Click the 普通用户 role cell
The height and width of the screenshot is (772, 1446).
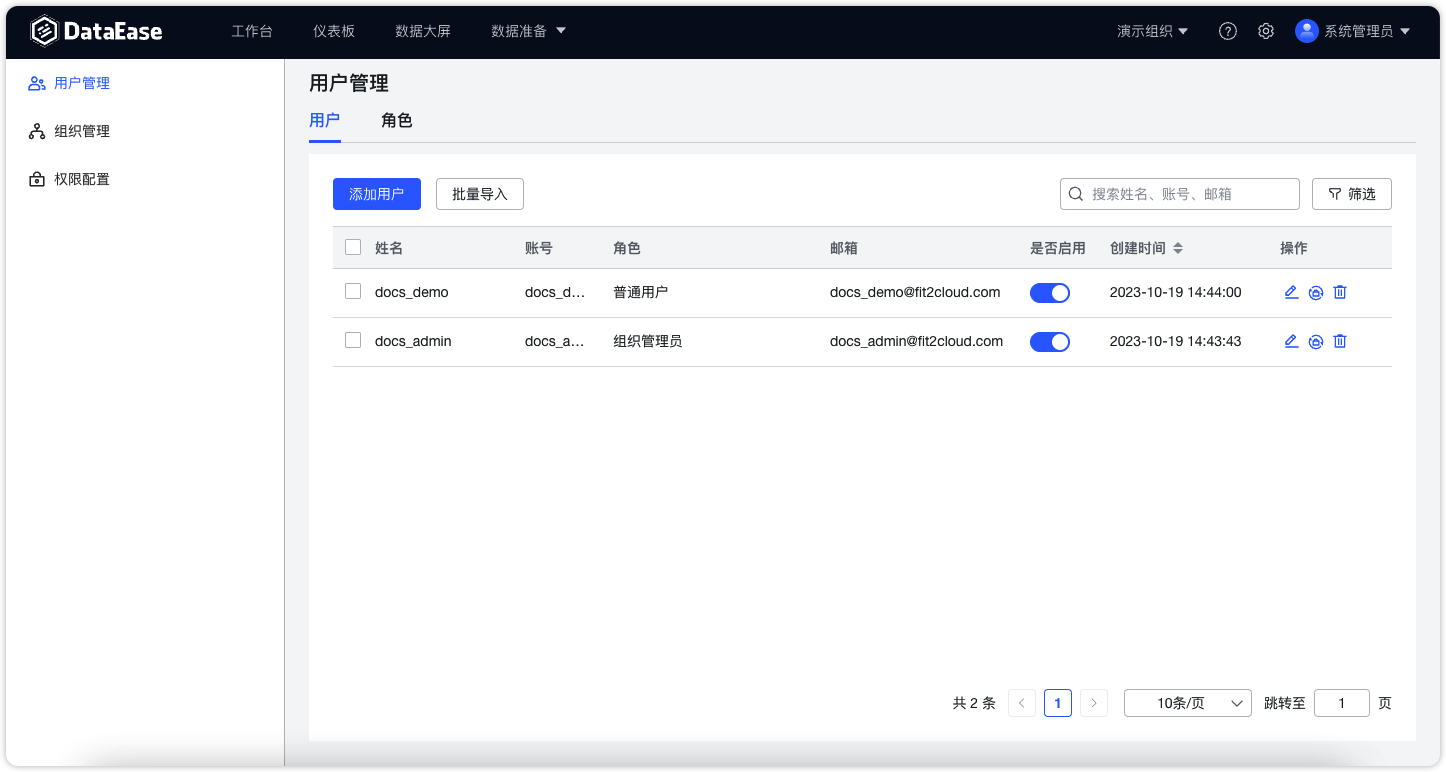click(641, 292)
